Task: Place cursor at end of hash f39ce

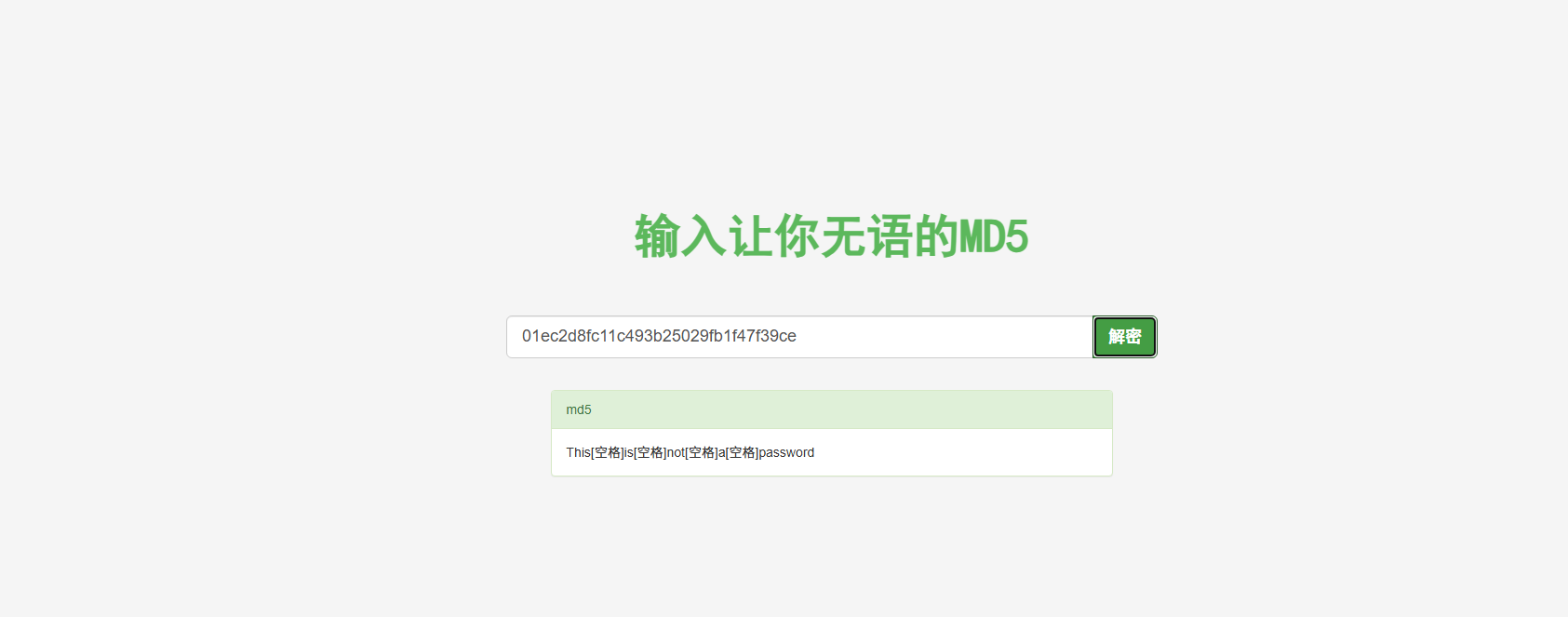Action: [797, 336]
